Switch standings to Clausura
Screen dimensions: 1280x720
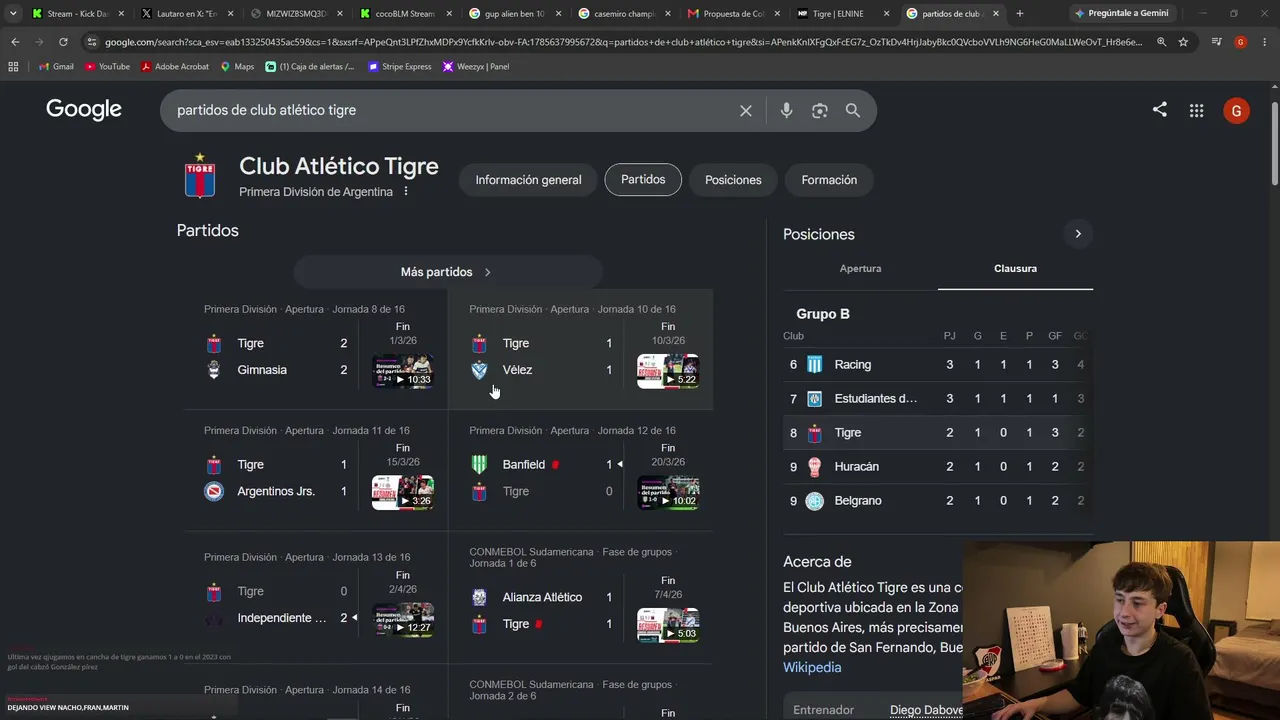1015,269
